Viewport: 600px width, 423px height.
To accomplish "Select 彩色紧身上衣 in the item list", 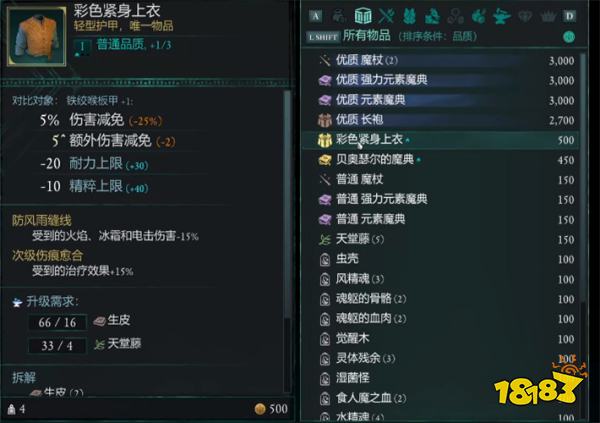I will coord(441,140).
